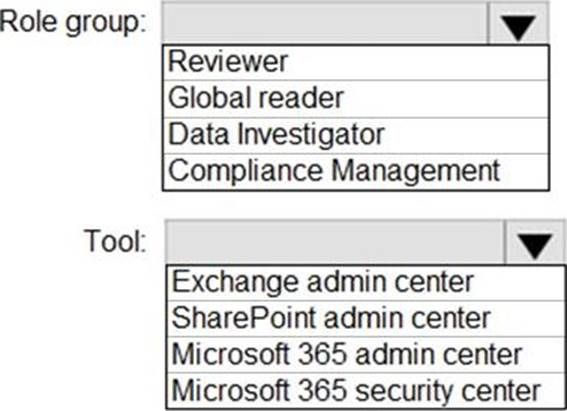567x411 pixels.
Task: Click the Tool dropdown arrow
Action: (534, 243)
